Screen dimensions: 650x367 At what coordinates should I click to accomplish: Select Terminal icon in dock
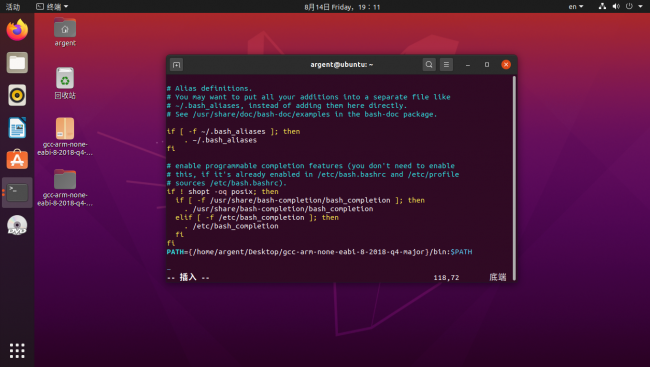(17, 192)
